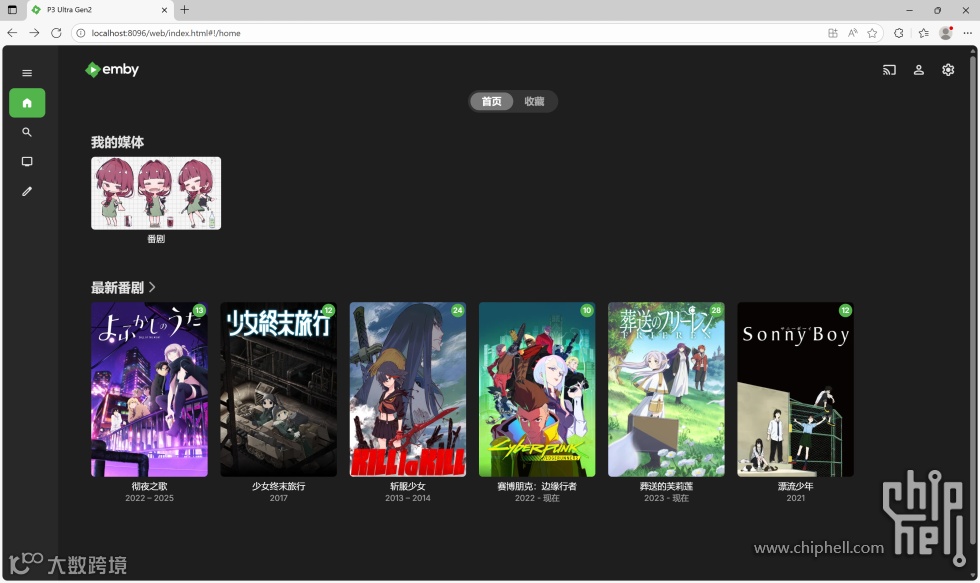Go forward in the browser

tap(34, 33)
